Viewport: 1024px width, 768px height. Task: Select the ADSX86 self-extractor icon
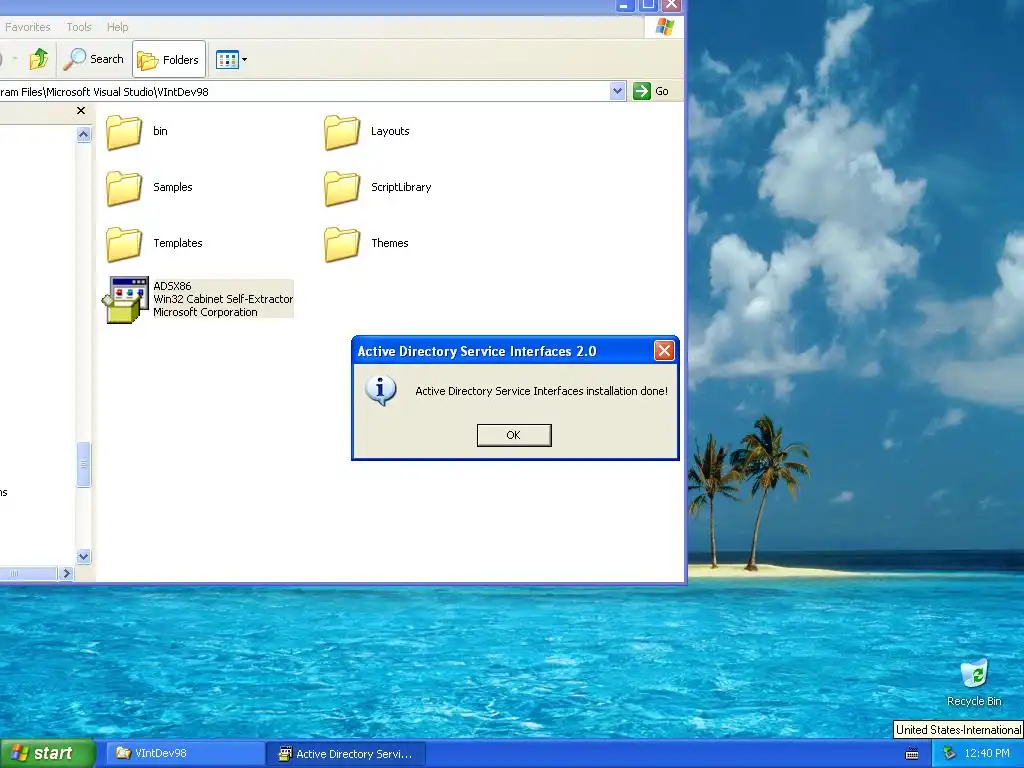click(125, 300)
